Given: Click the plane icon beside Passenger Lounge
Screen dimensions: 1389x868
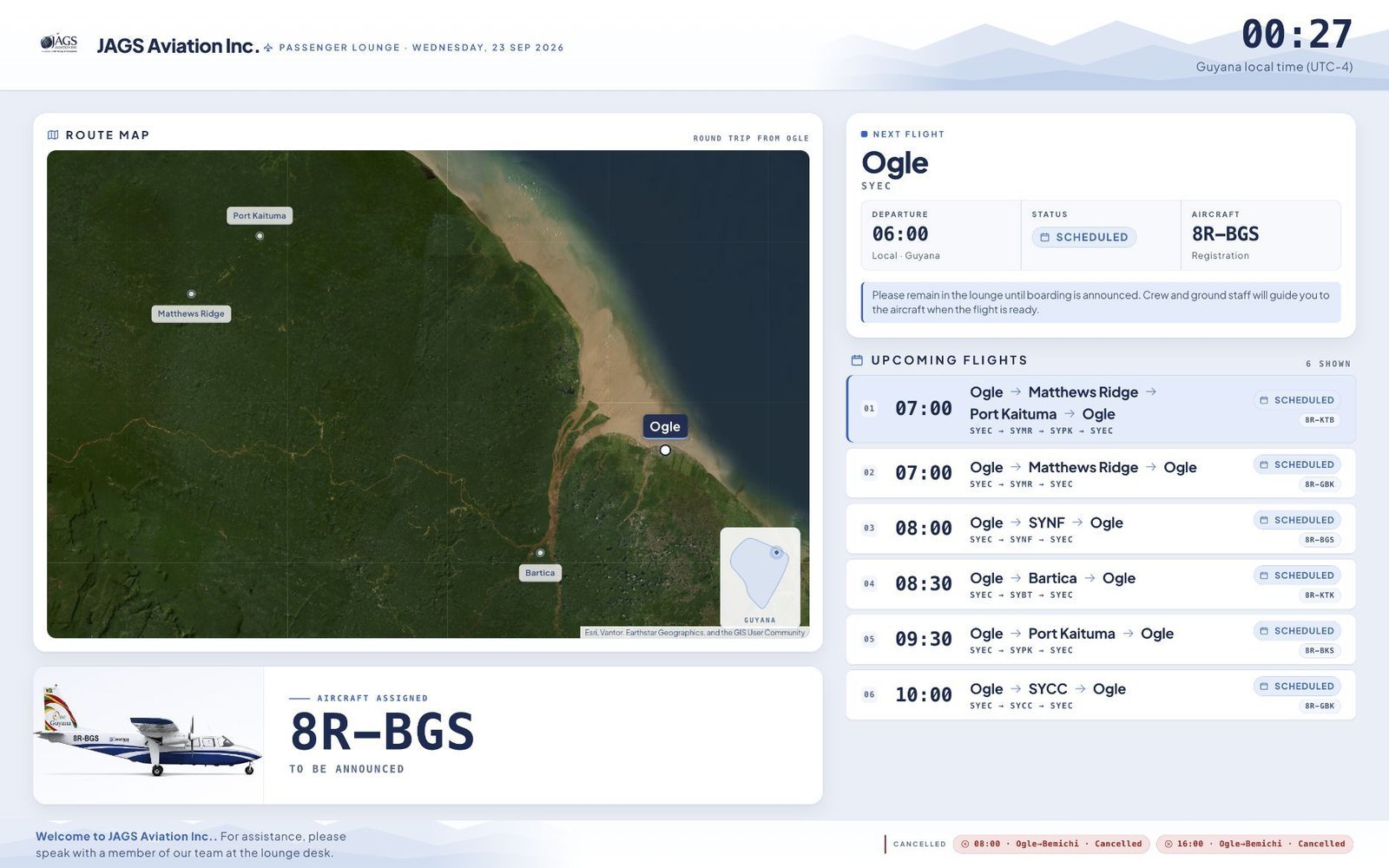Looking at the screenshot, I should [x=268, y=48].
